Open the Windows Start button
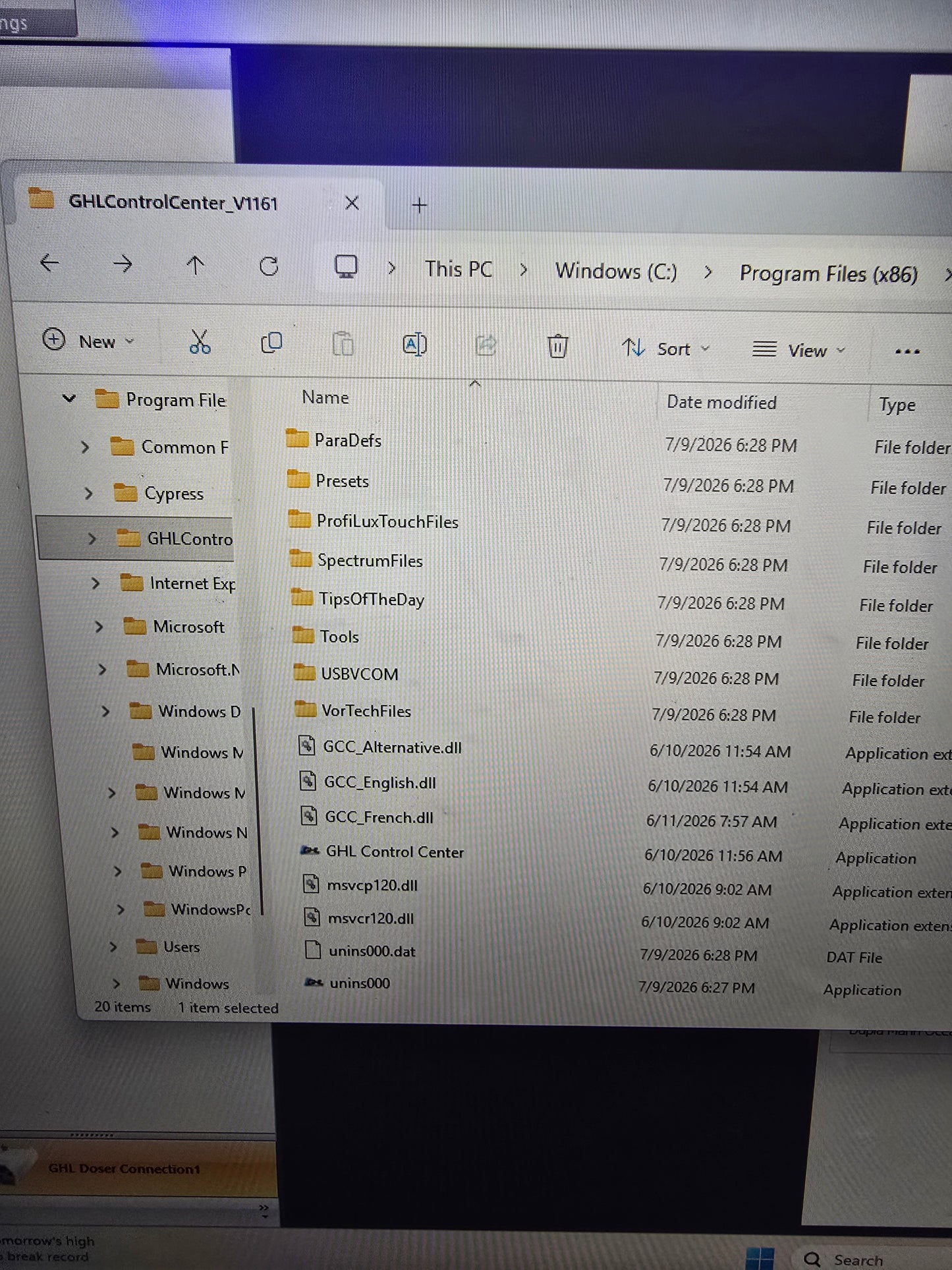 (759, 1259)
